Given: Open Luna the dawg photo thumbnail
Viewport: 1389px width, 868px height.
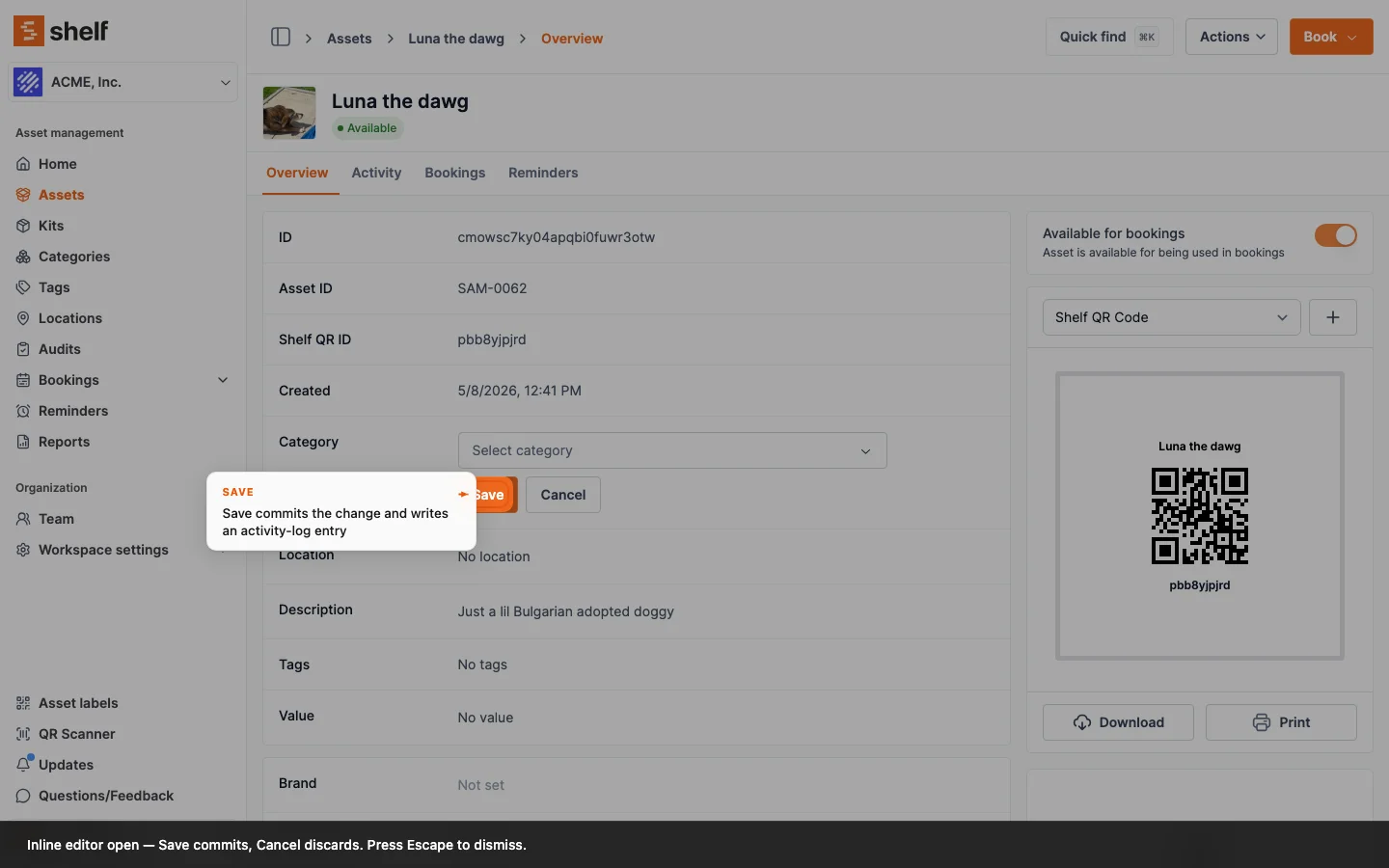Looking at the screenshot, I should pos(289,113).
